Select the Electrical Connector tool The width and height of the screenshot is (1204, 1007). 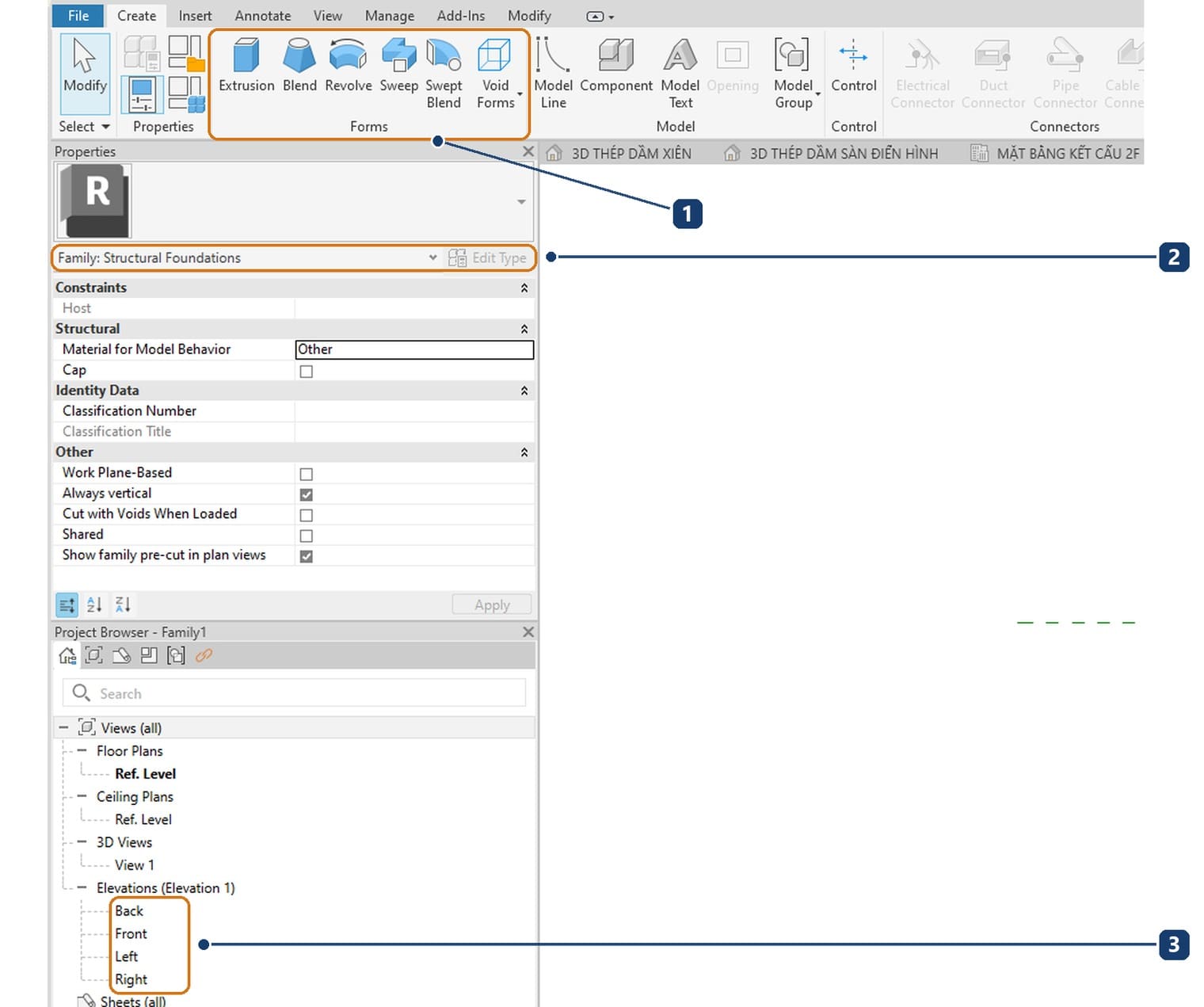[x=922, y=74]
